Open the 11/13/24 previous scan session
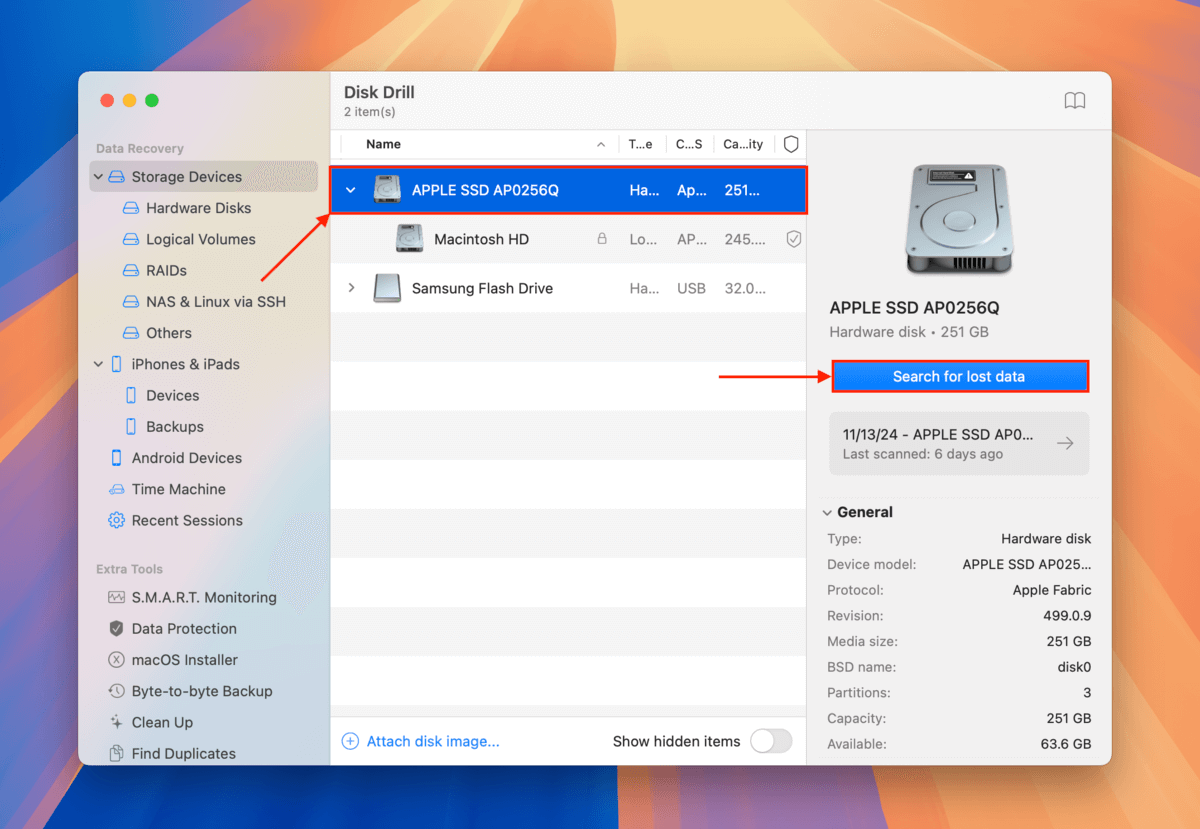1200x829 pixels. pos(959,443)
